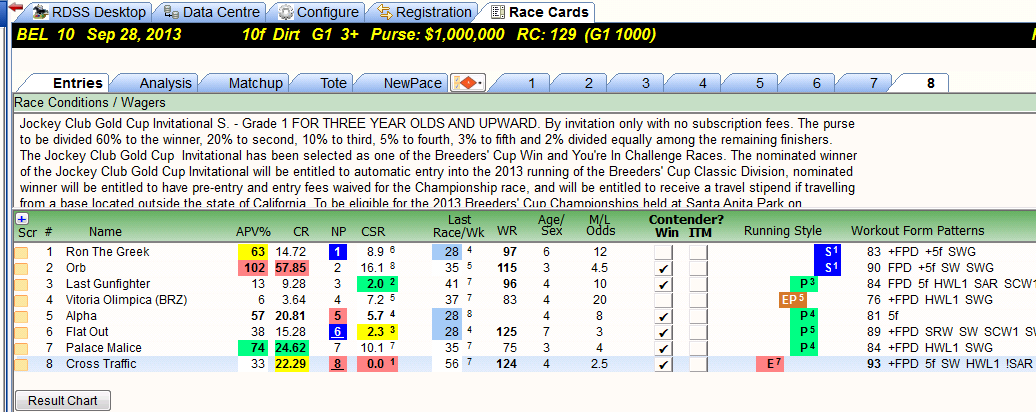Toggle scratch box for Alpha

click(x=22, y=316)
